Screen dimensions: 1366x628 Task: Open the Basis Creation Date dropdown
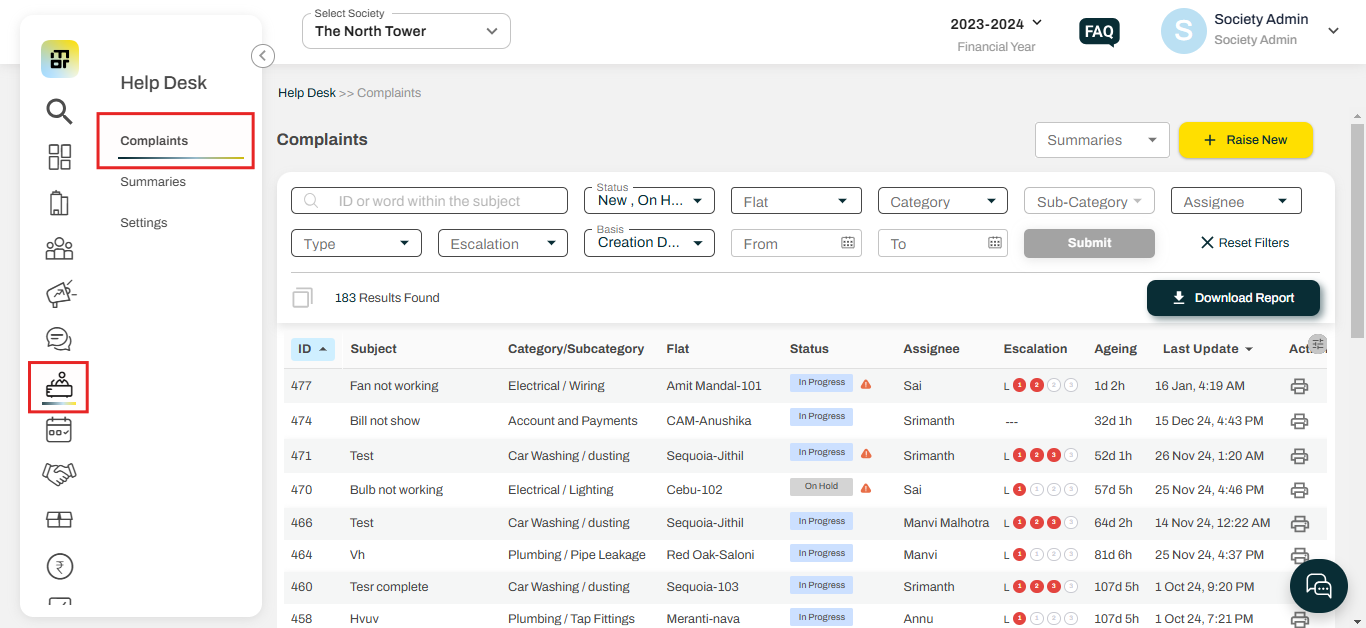(x=649, y=242)
